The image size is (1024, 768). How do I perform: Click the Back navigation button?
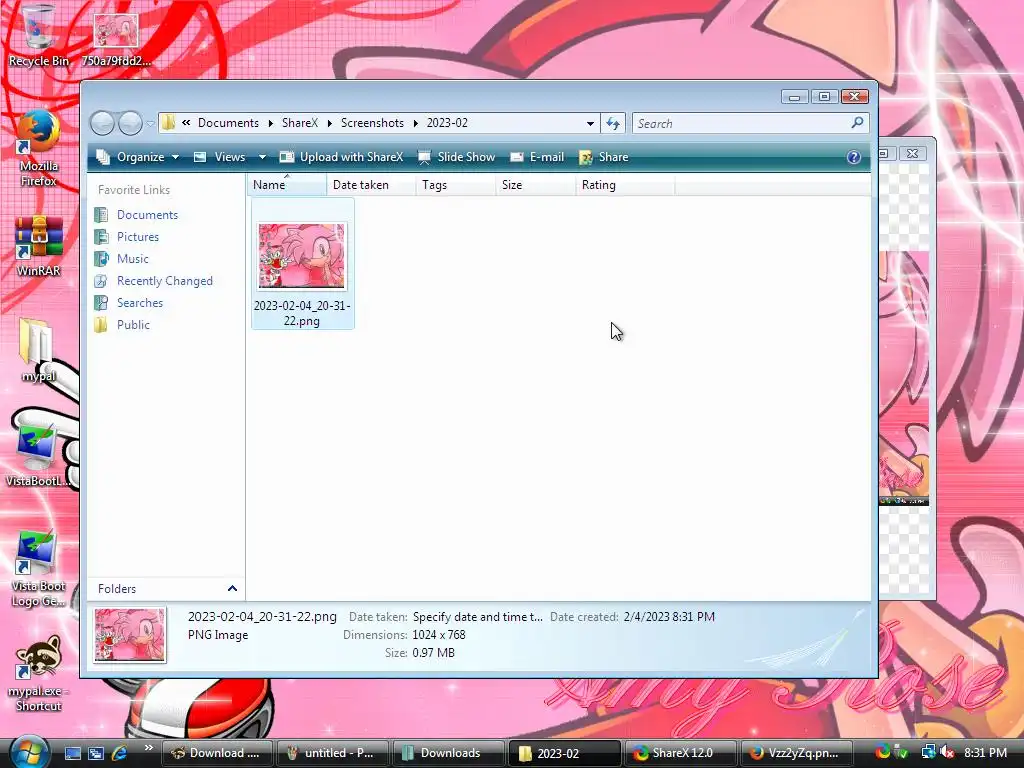tap(103, 123)
